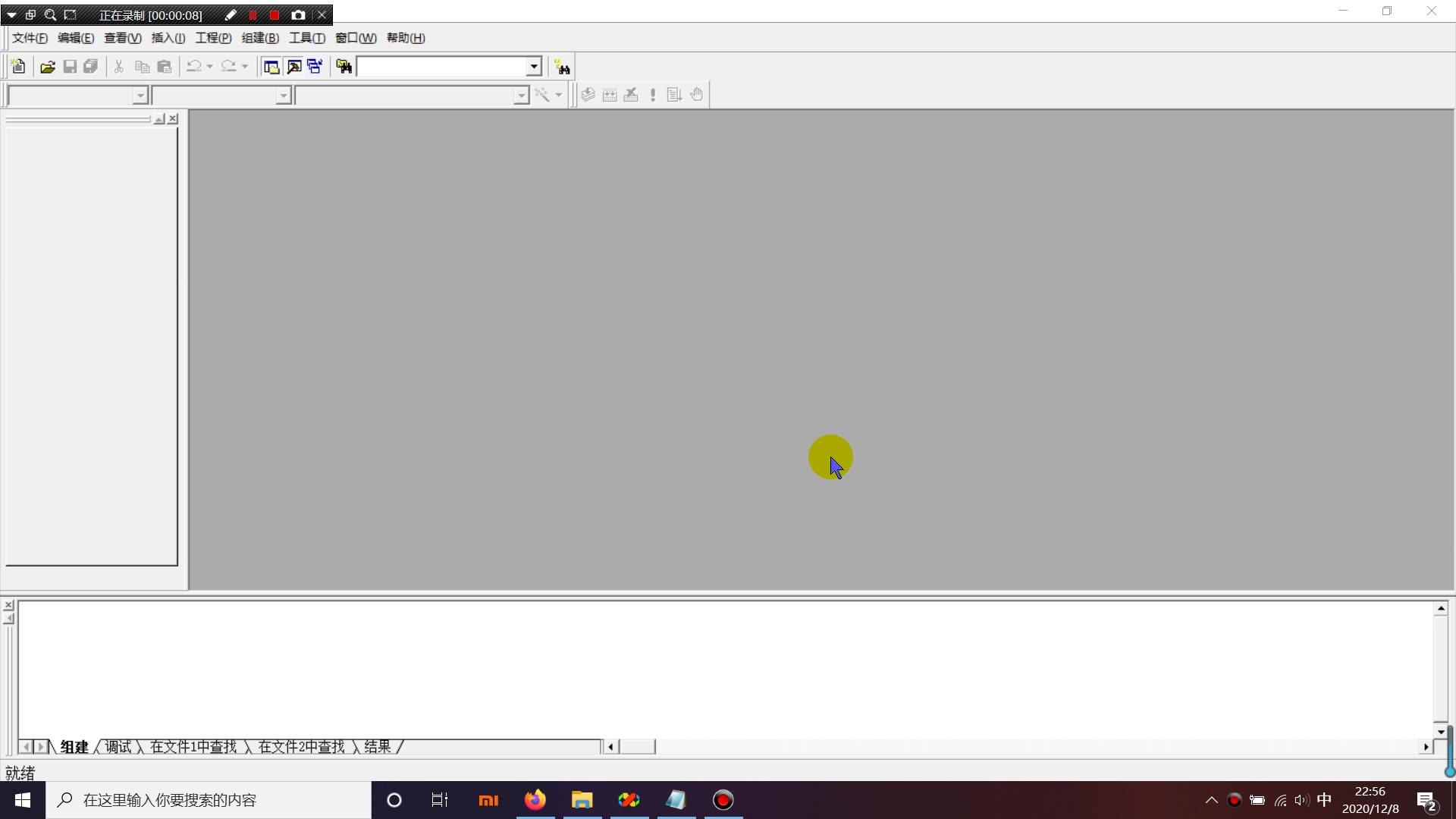Open the 插入(I) menu

[168, 38]
